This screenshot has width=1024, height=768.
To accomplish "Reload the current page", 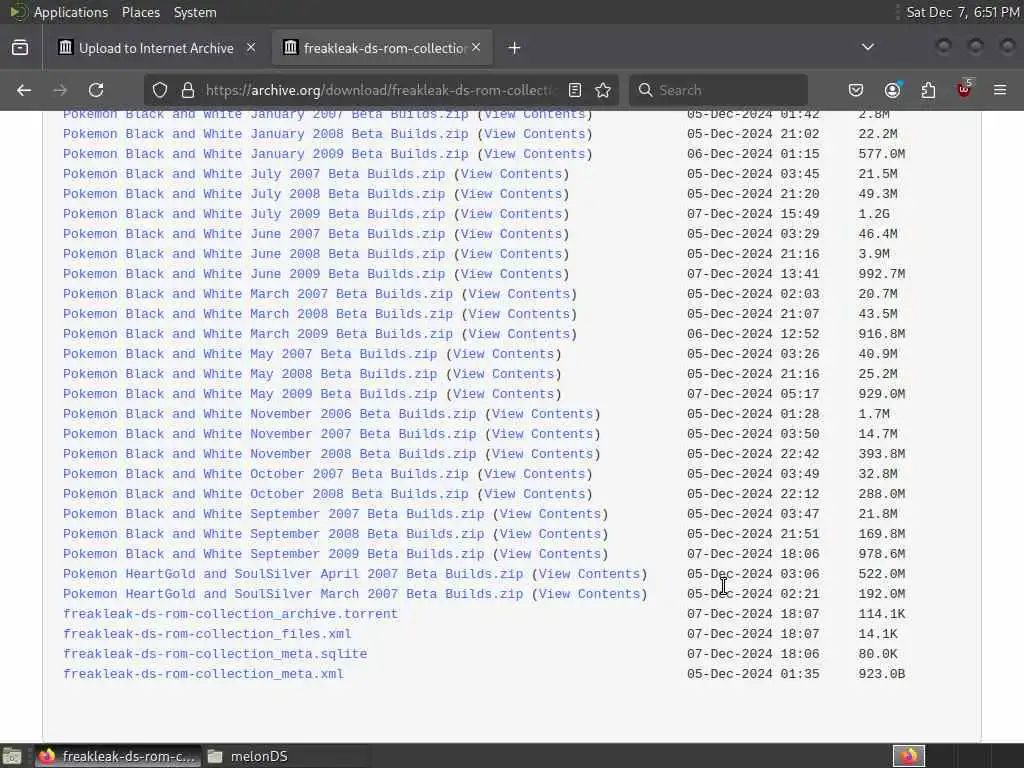I will 96,90.
